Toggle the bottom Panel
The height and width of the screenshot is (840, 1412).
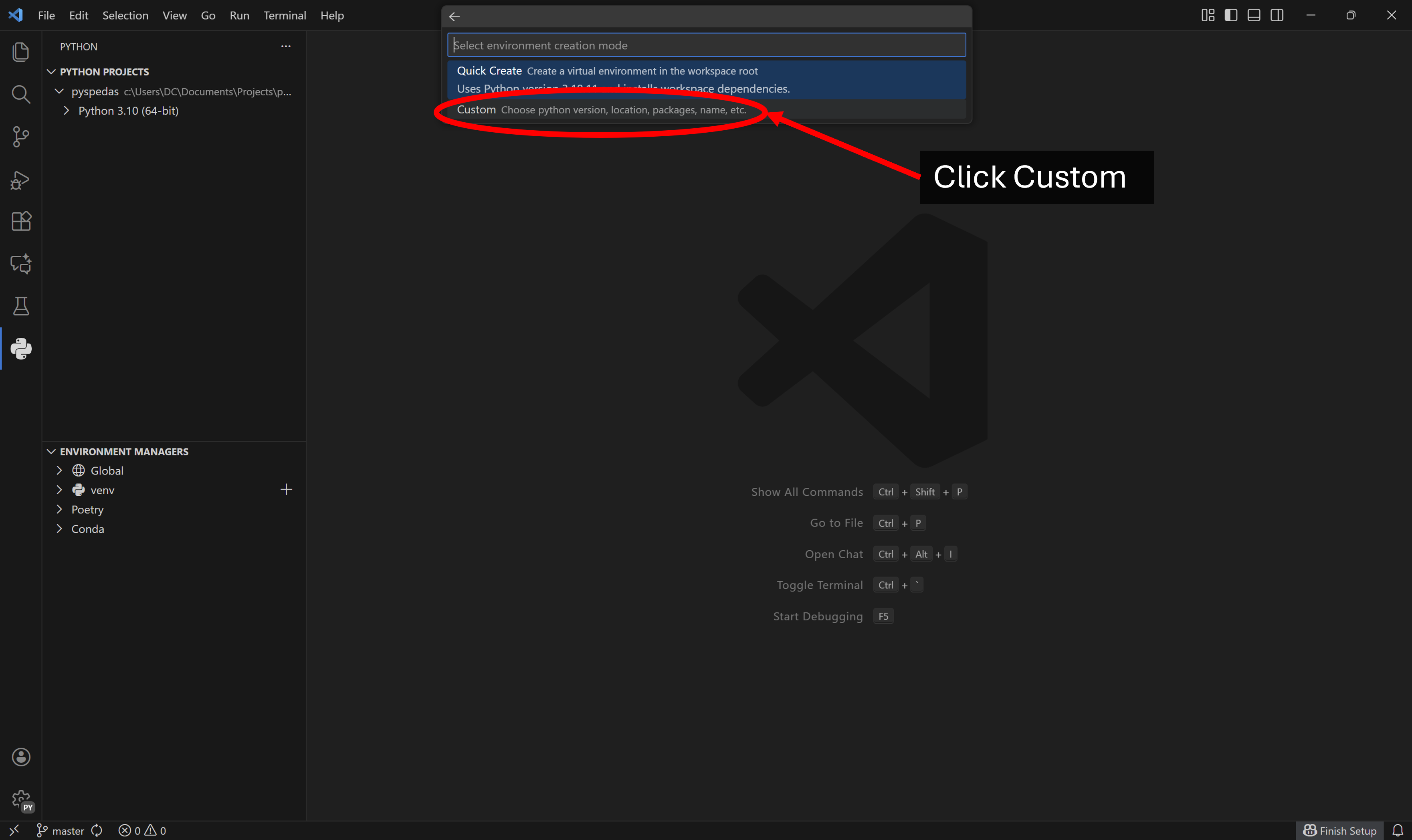click(x=1254, y=15)
